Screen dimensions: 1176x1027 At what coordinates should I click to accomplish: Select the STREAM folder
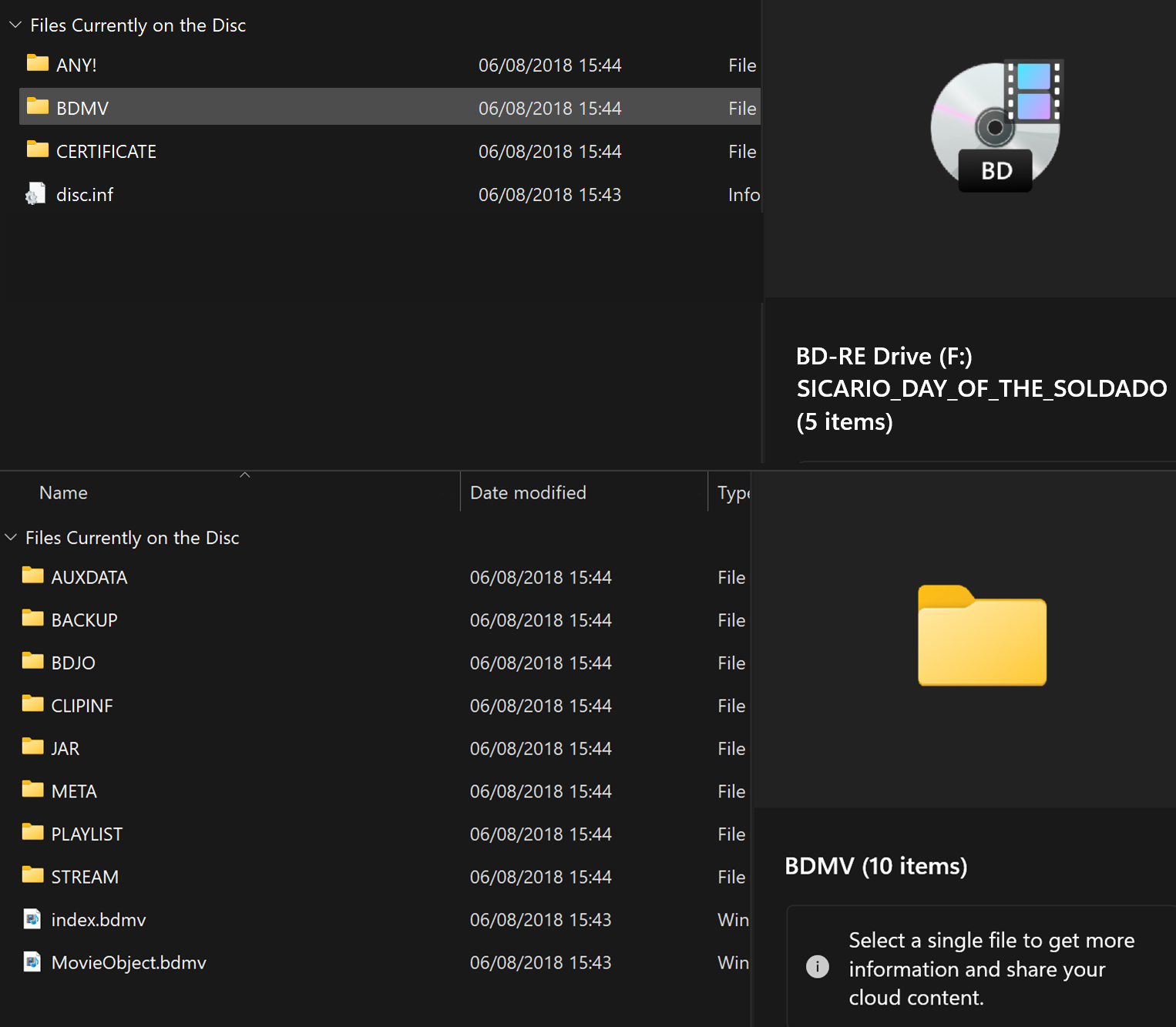85,877
